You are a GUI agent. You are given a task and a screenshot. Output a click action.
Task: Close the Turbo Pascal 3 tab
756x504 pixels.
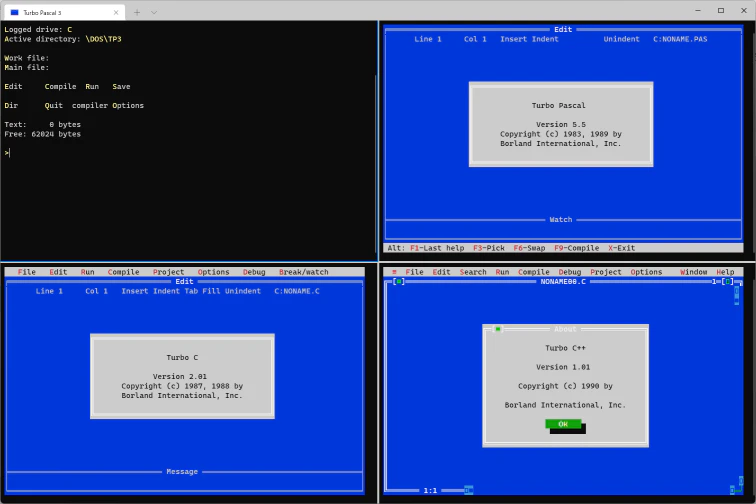116,13
